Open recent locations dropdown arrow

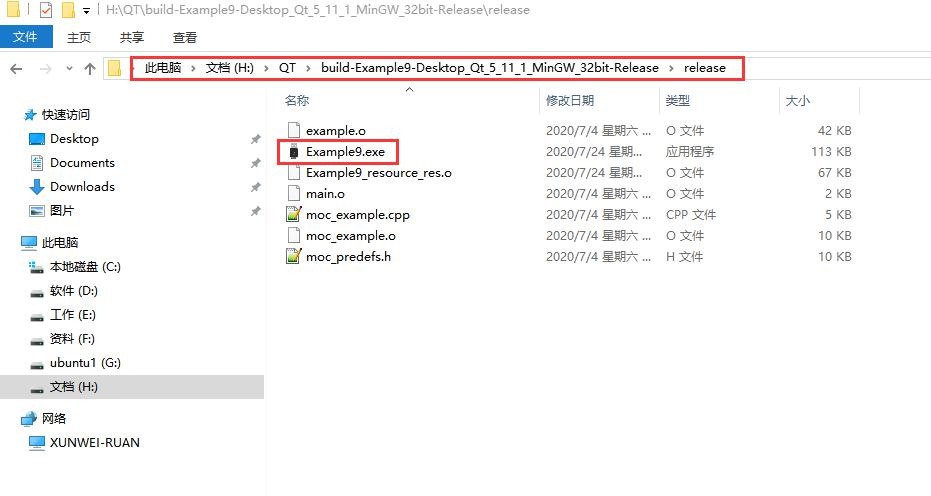click(69, 68)
